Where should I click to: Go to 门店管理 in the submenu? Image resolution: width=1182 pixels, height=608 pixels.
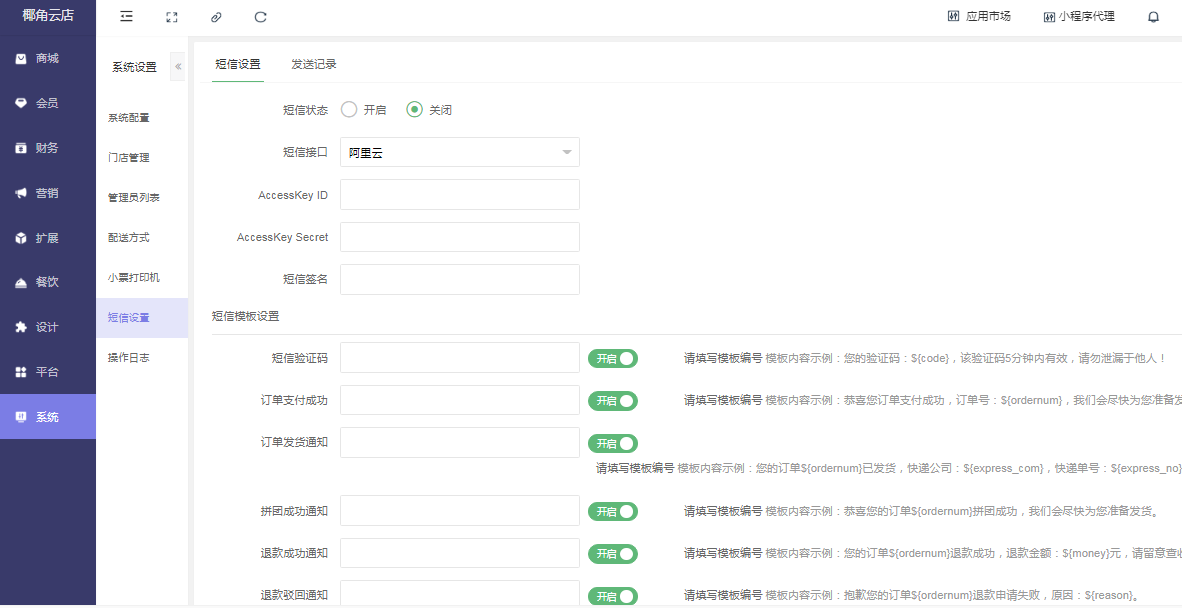point(129,158)
